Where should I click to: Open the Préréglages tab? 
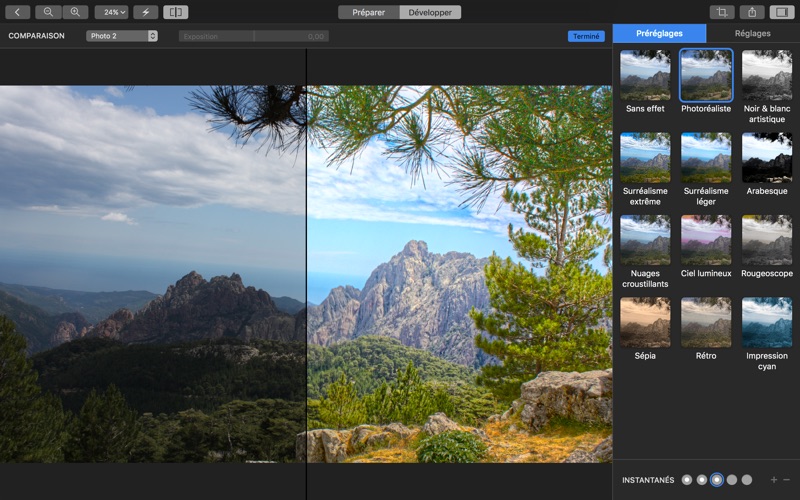tap(659, 33)
